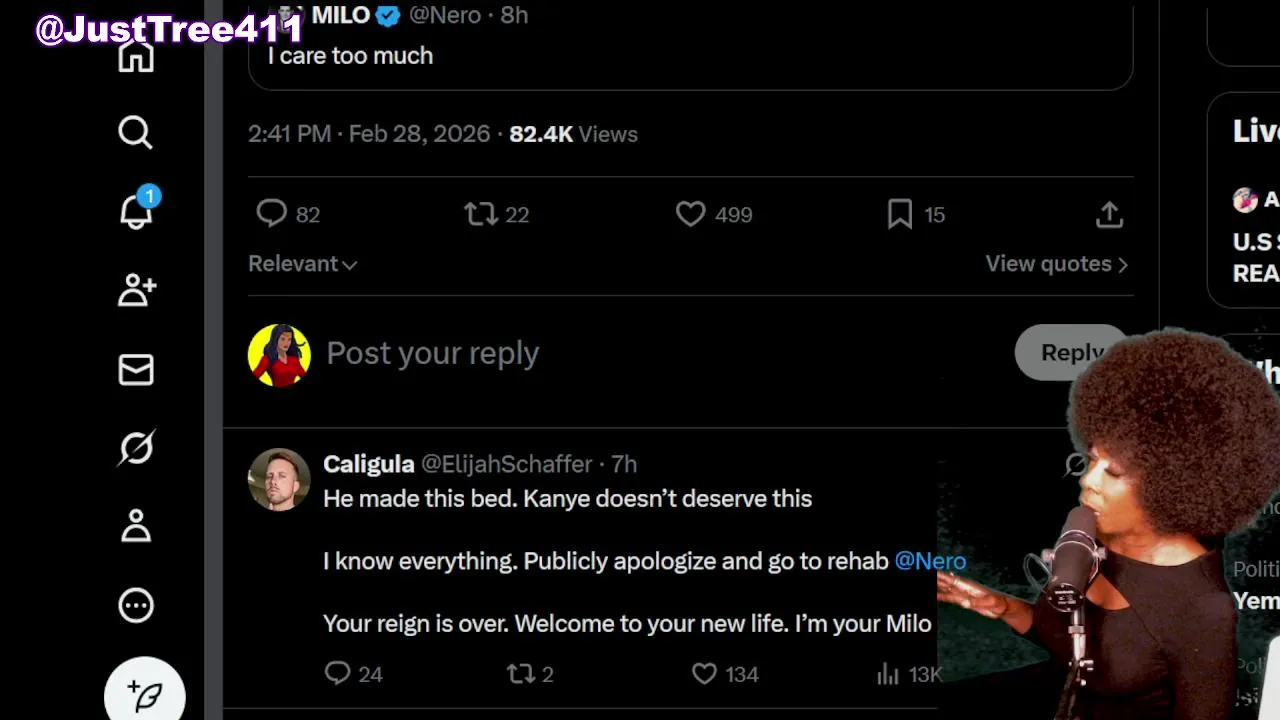This screenshot has width=1280, height=720.
Task: Open View quotes link
Action: pos(1056,264)
